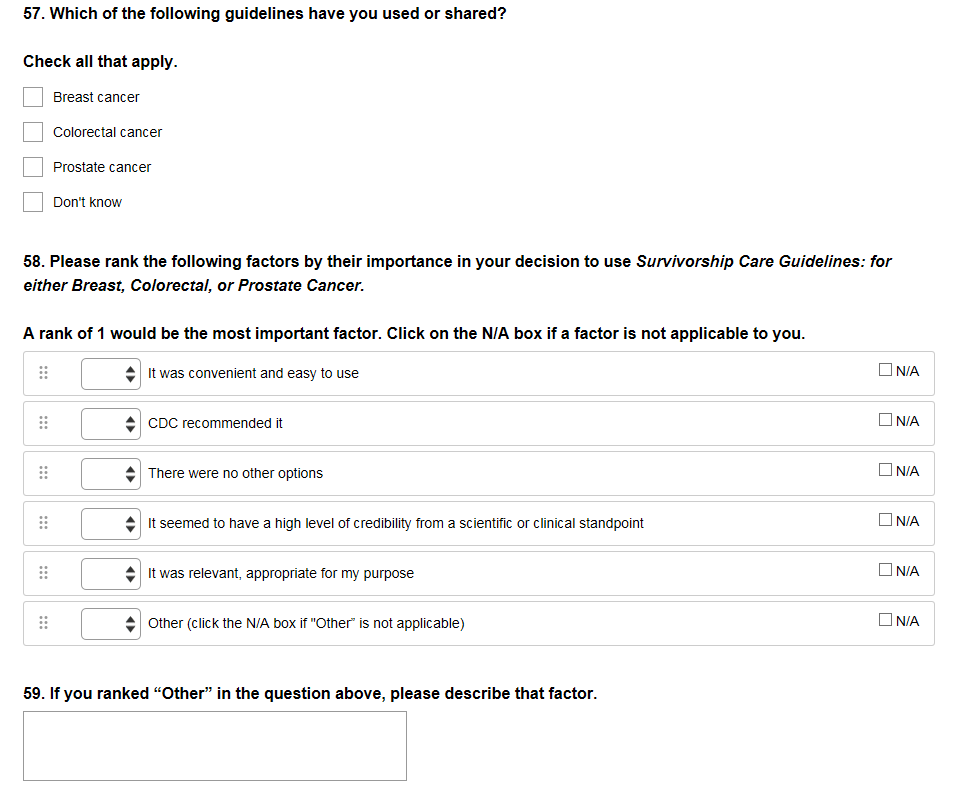Click drag handle beside 'It was convenient' row
This screenshot has width=956, height=794.
point(43,373)
